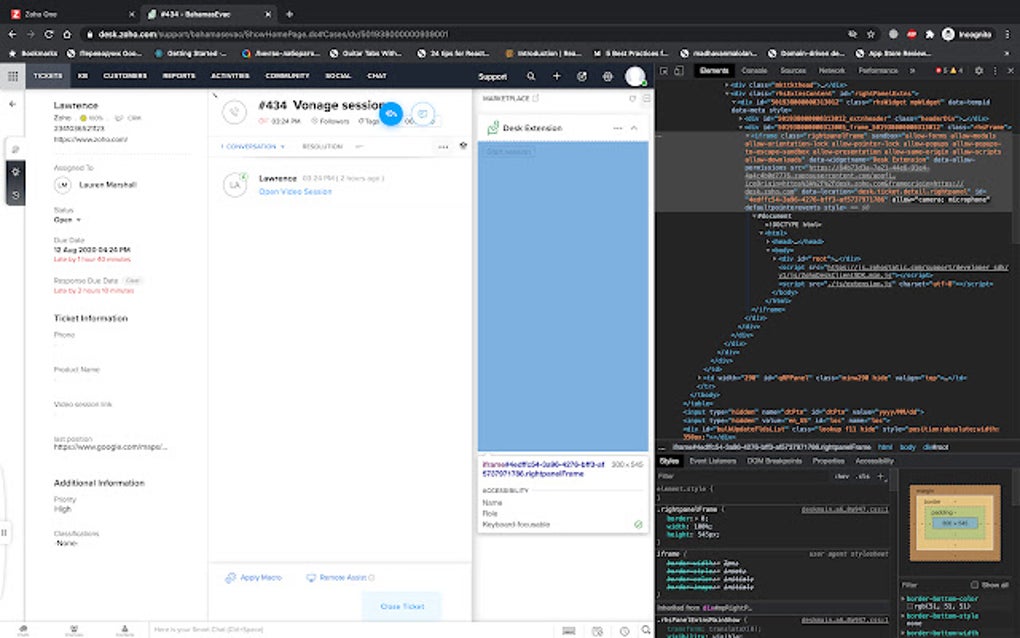Open Chrome extensions puzzle icon
Image resolution: width=1020 pixels, height=638 pixels.
pos(930,34)
